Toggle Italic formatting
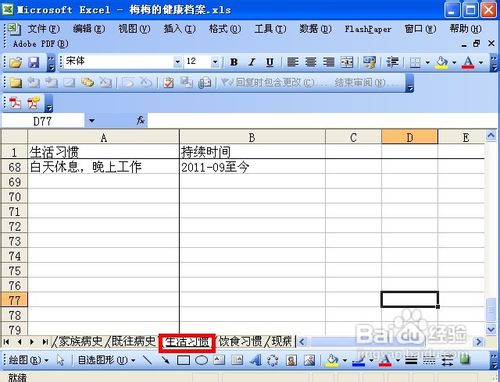Screen dimensions: 500x382 [252, 62]
